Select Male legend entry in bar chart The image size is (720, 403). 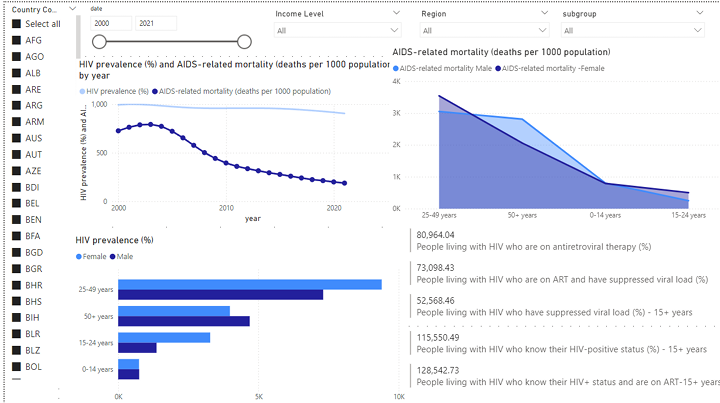[x=121, y=257]
